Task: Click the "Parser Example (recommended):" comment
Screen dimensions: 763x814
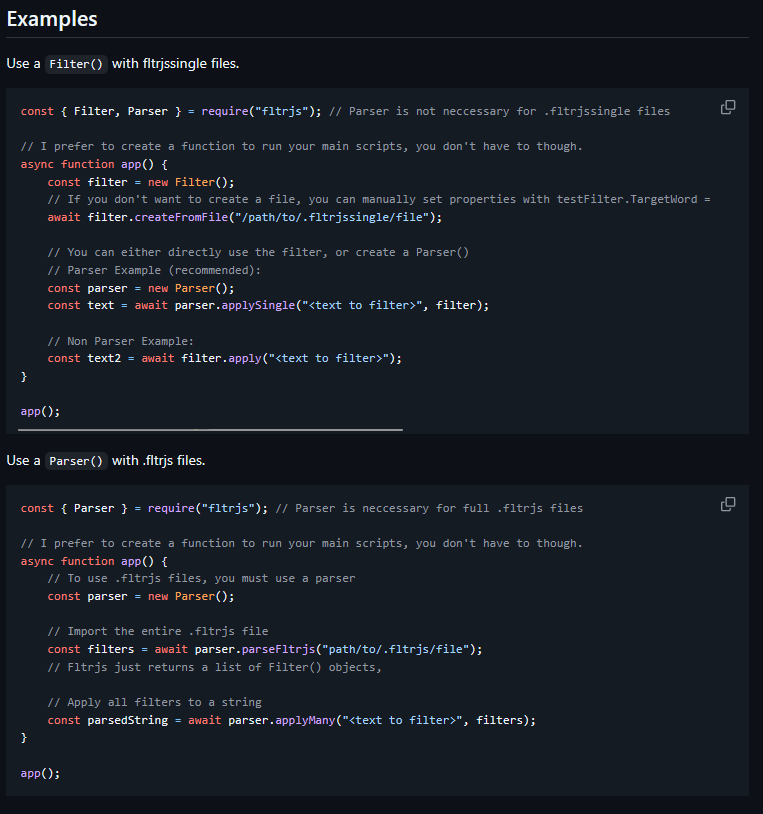Action: (x=161, y=270)
